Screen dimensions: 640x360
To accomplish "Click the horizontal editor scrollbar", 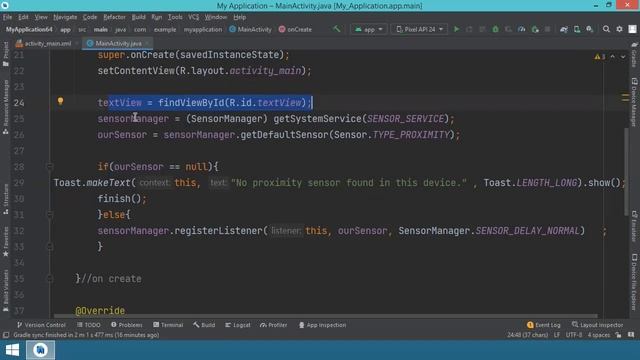I will (326, 316).
